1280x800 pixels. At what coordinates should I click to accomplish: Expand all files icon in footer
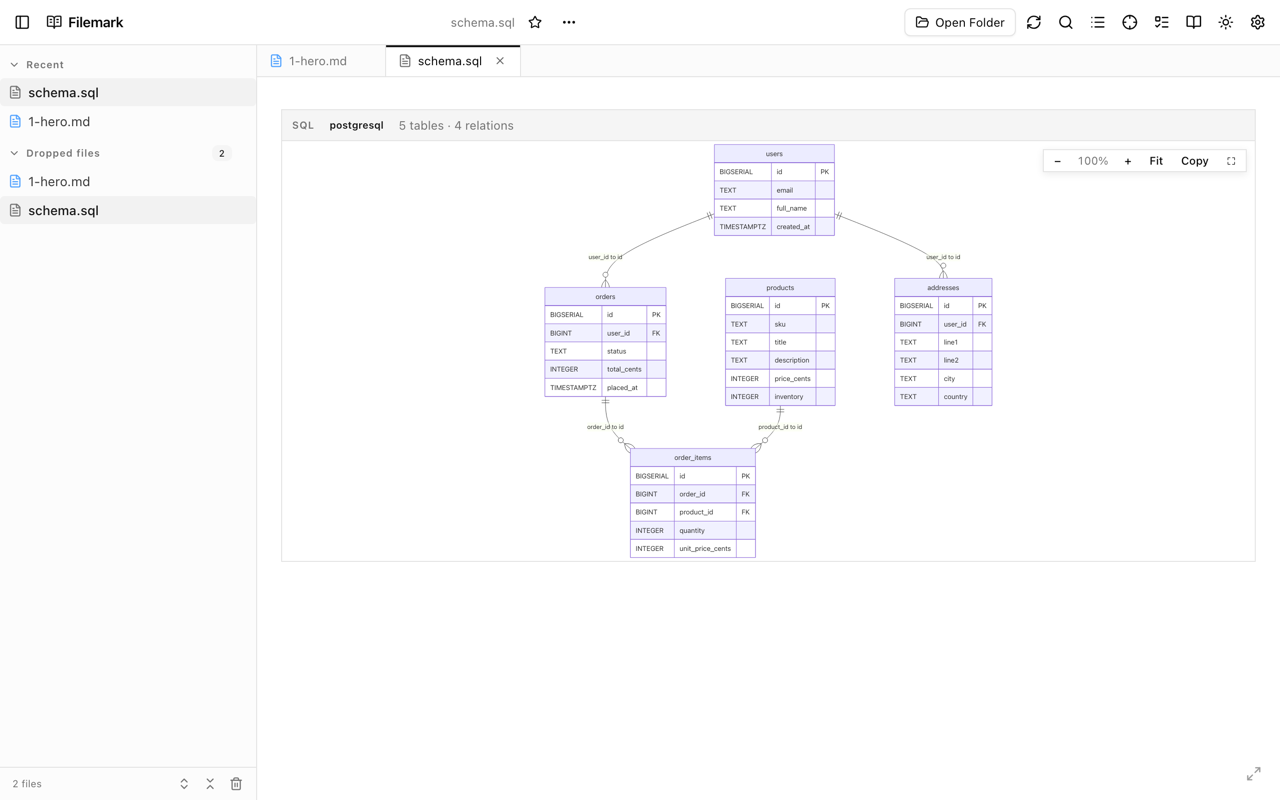pos(184,784)
